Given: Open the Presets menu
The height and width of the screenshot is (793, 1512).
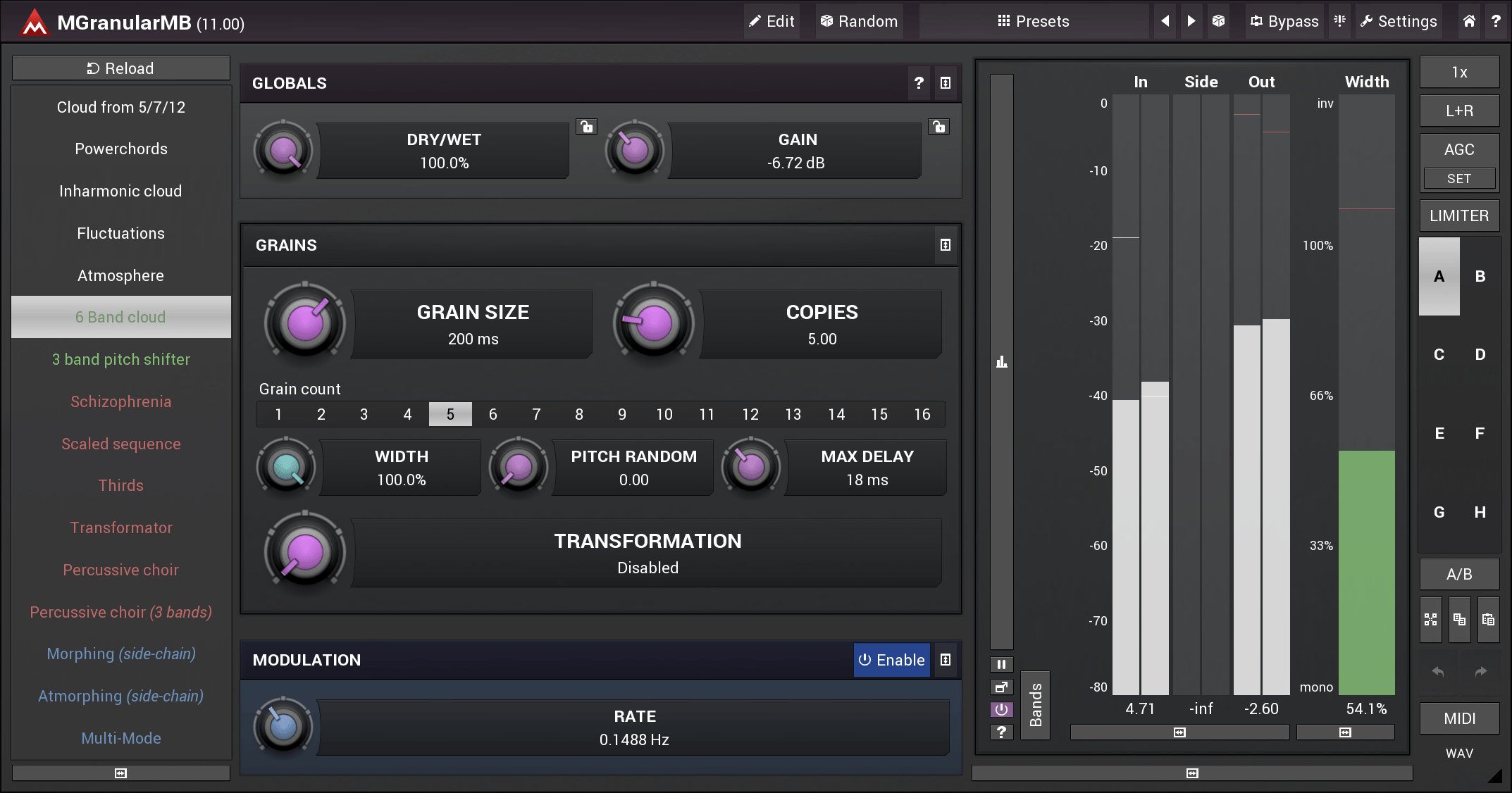Looking at the screenshot, I should click(x=1033, y=21).
